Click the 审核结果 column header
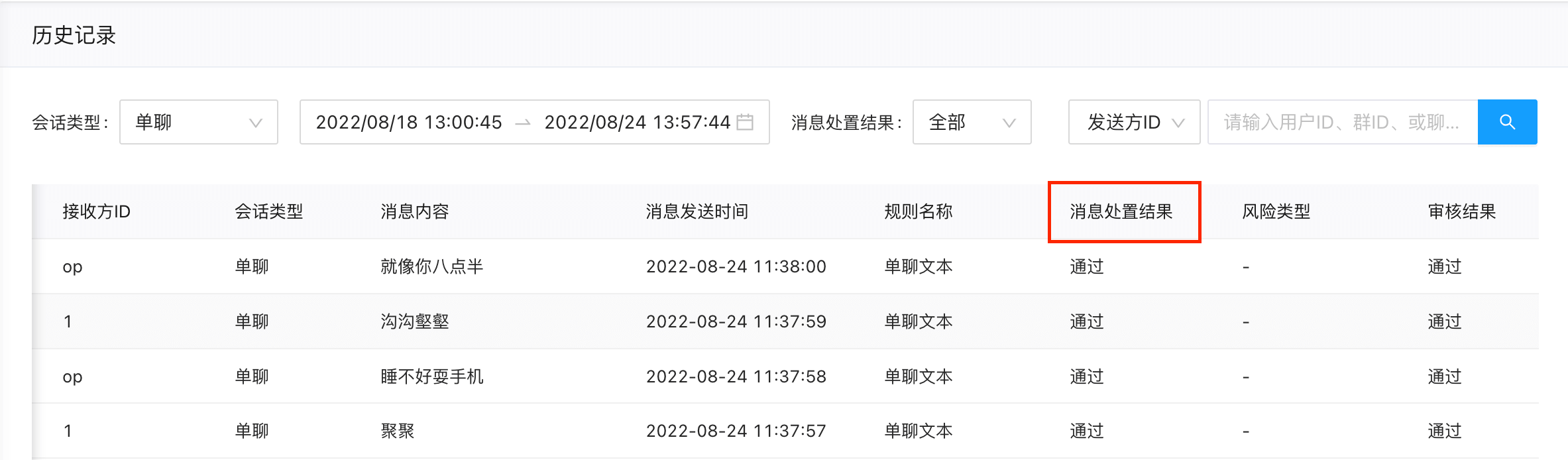 [x=1461, y=211]
